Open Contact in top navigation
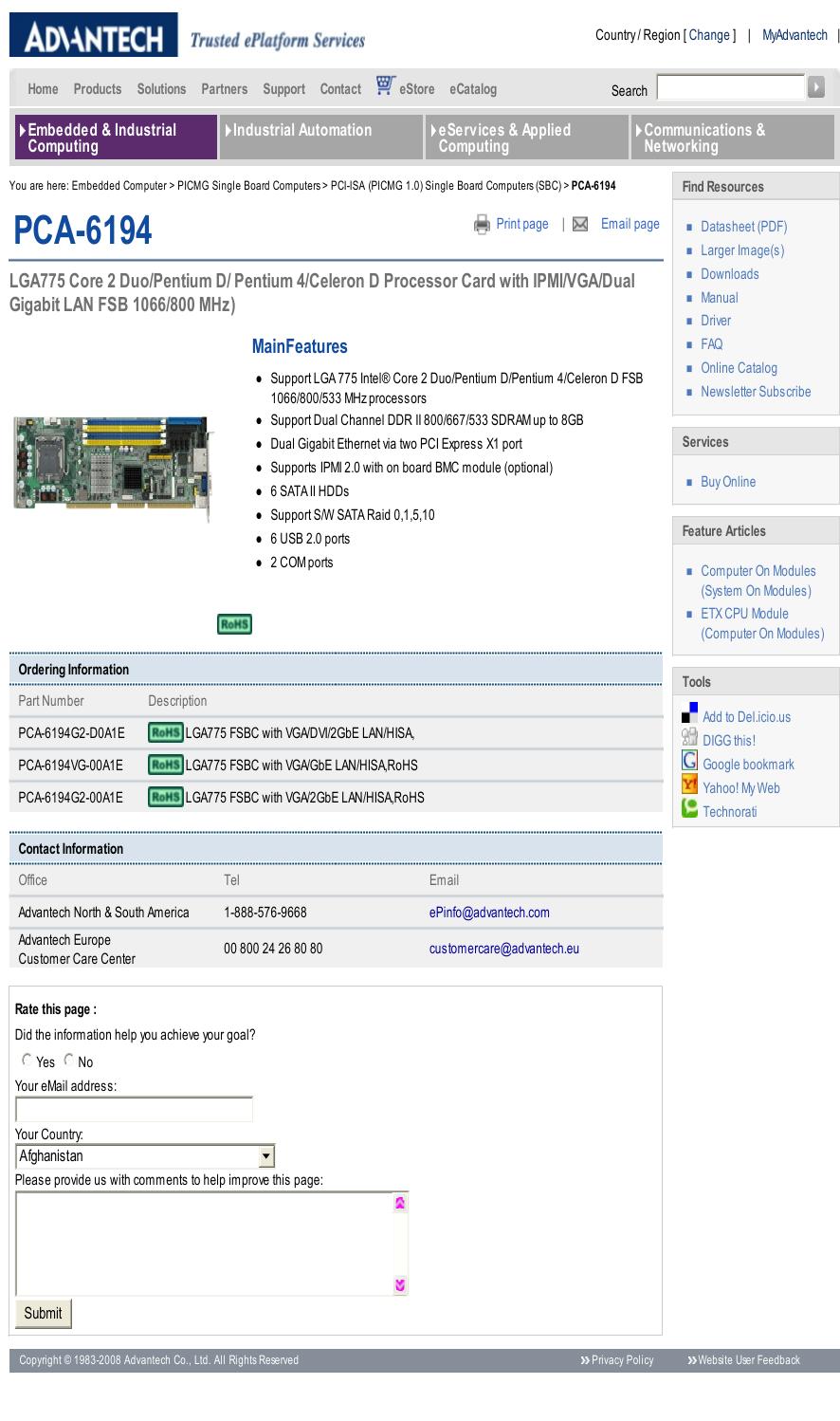This screenshot has height=1421, width=840. click(x=340, y=89)
